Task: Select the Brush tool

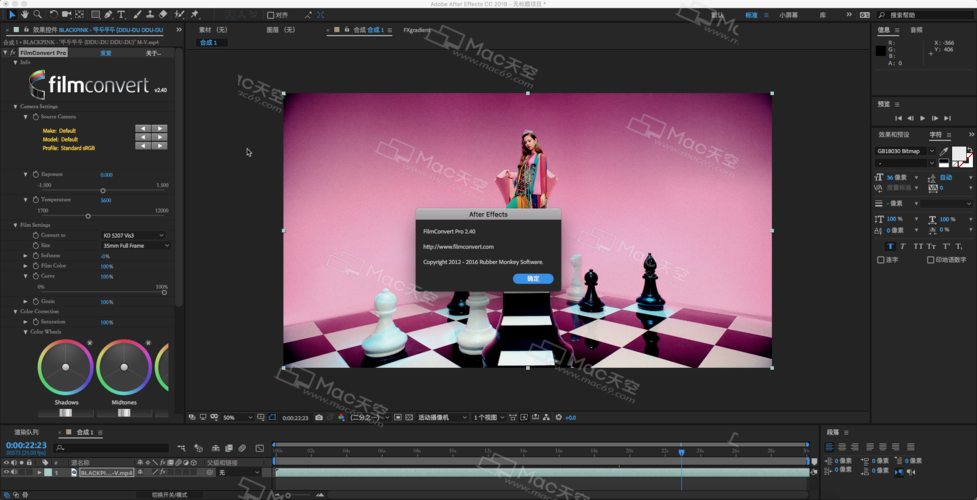Action: (x=137, y=14)
